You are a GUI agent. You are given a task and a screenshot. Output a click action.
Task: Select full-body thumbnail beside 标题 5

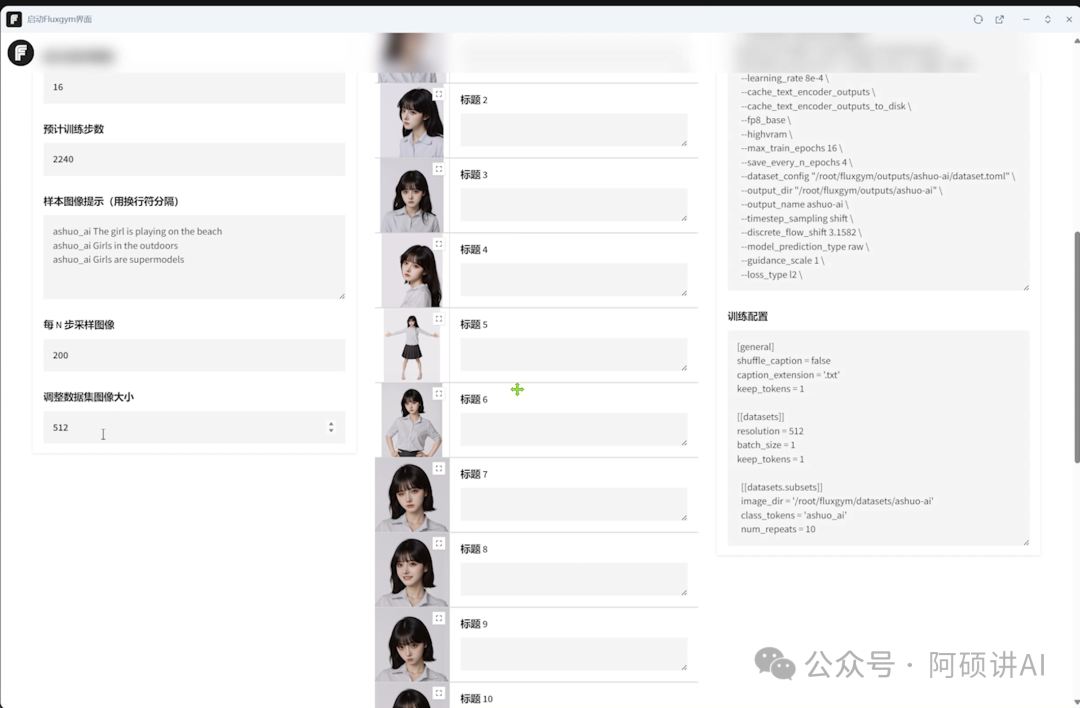point(412,346)
